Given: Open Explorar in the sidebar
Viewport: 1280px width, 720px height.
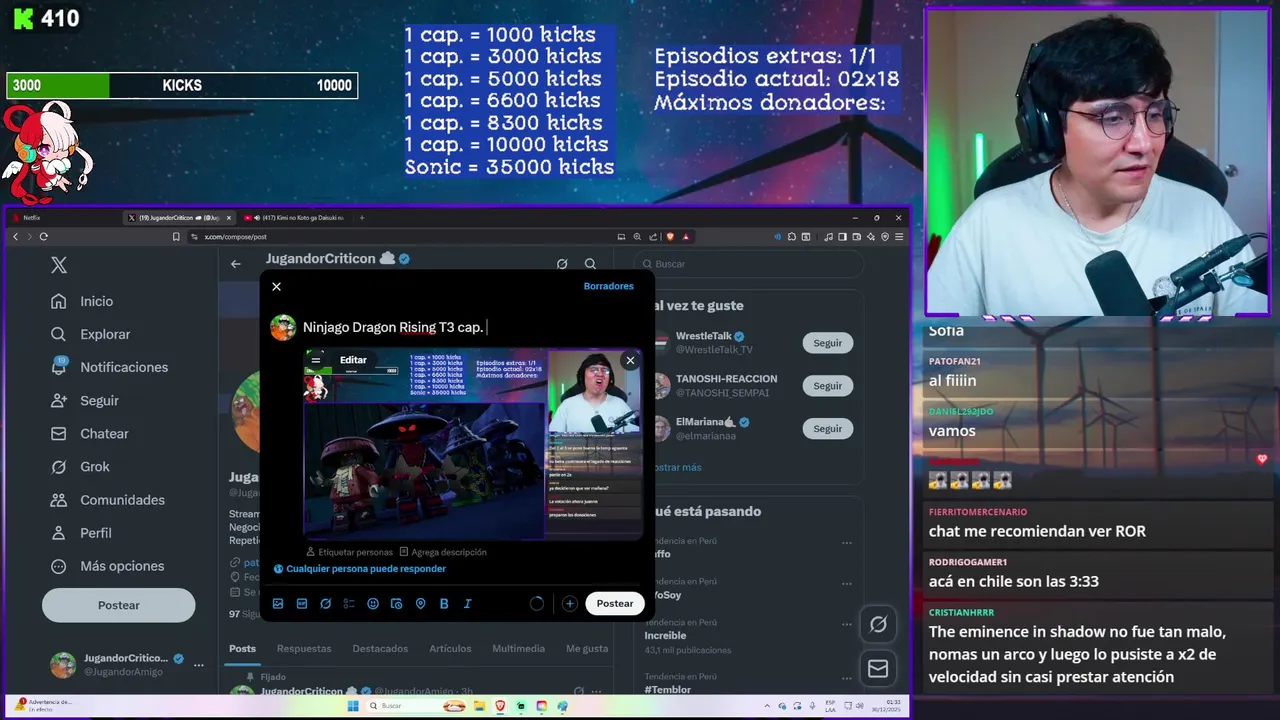Looking at the screenshot, I should pyautogui.click(x=92, y=334).
